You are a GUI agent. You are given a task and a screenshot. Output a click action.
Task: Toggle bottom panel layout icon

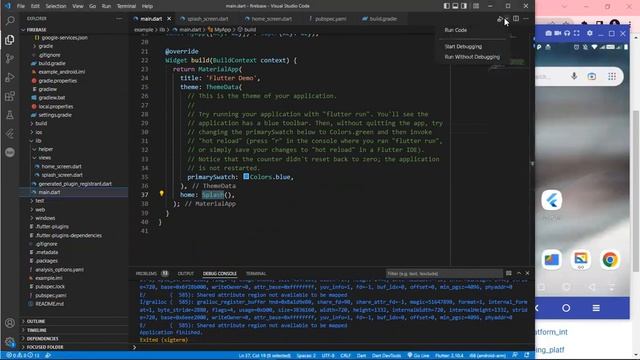(x=456, y=6)
